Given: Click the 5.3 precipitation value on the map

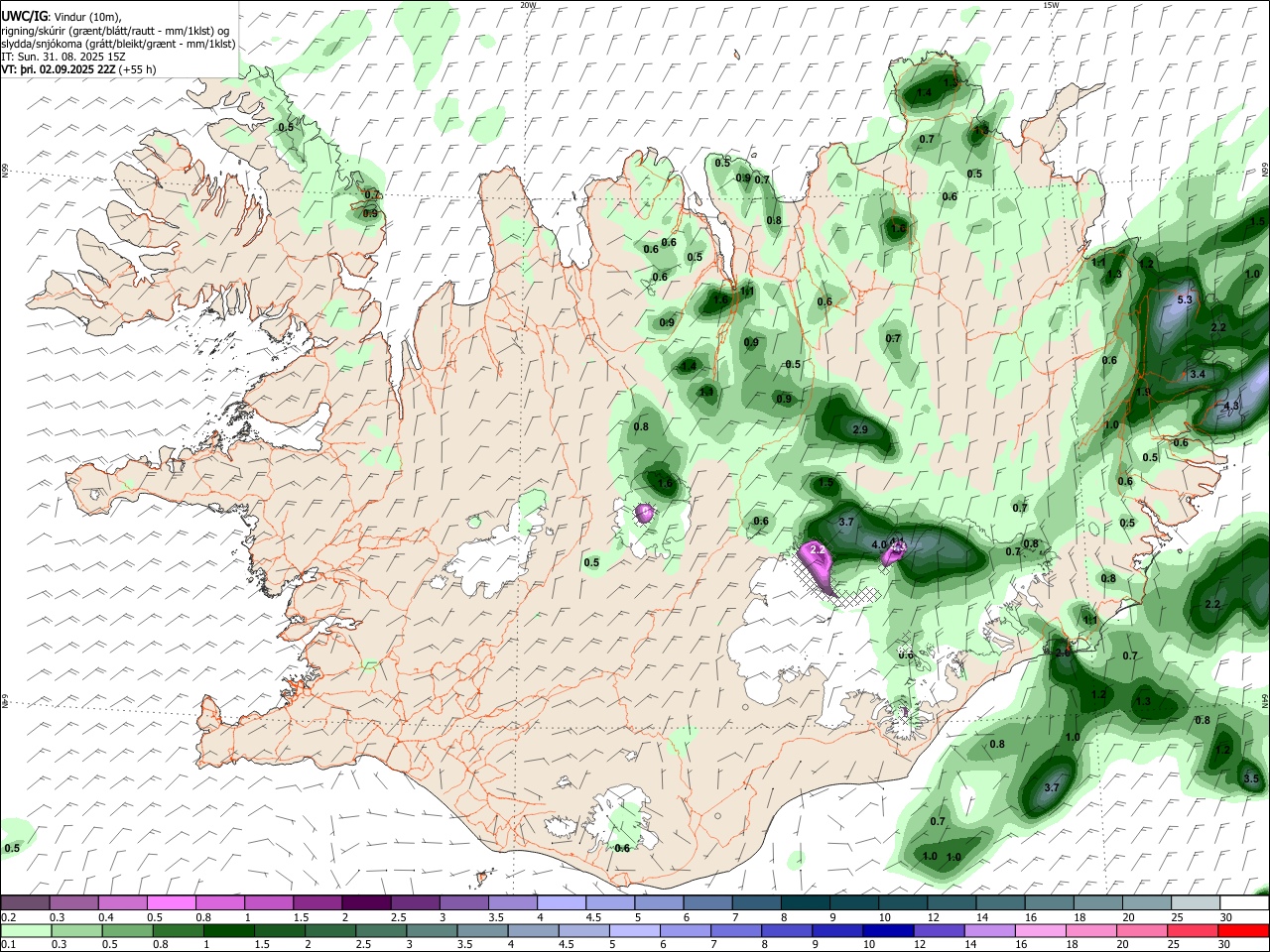Looking at the screenshot, I should pyautogui.click(x=1184, y=299).
